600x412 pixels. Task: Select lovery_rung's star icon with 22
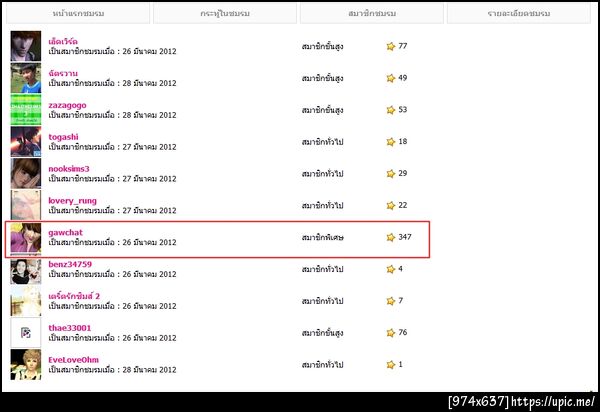pyautogui.click(x=391, y=205)
